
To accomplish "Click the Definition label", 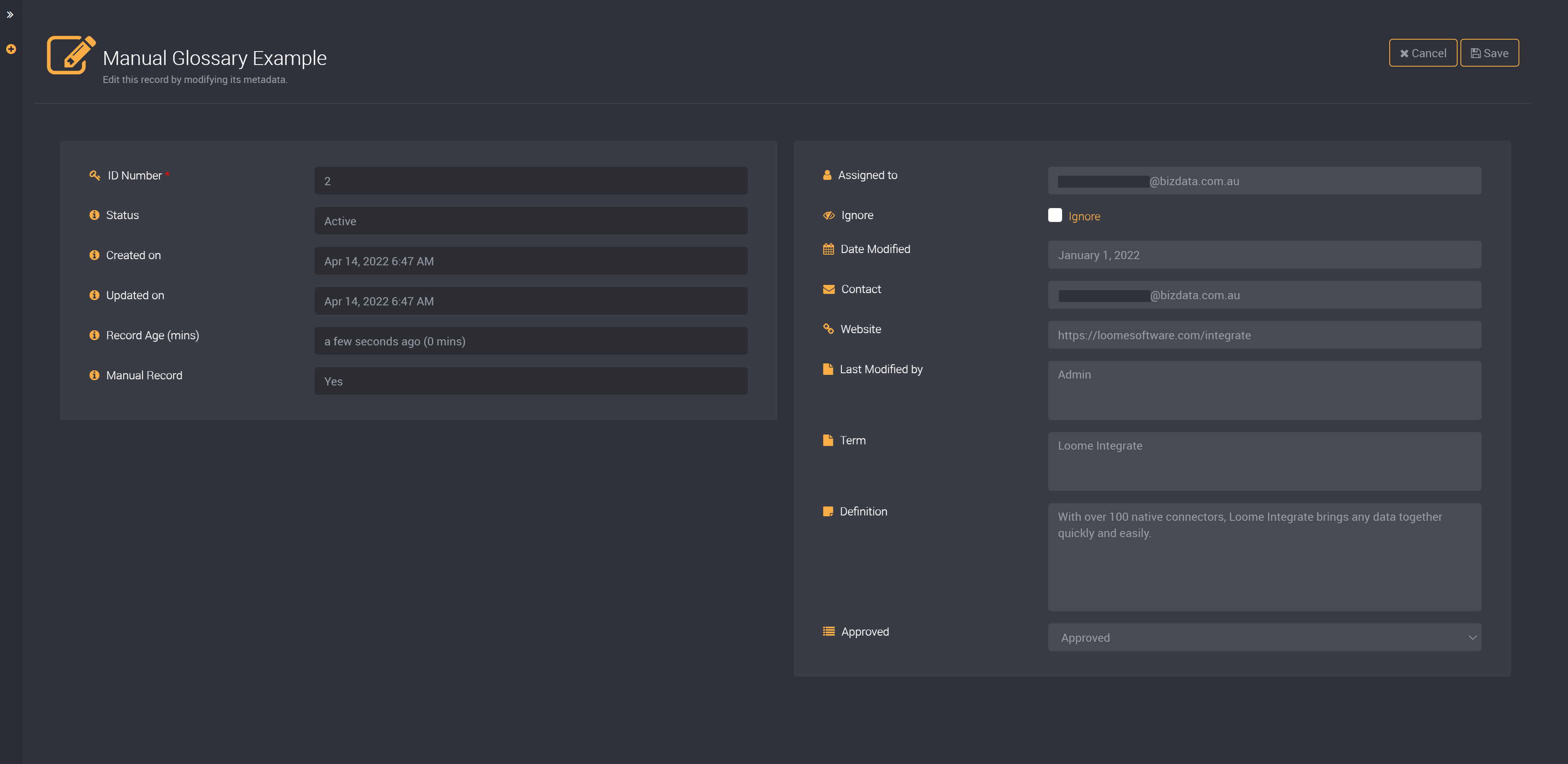I will point(863,511).
